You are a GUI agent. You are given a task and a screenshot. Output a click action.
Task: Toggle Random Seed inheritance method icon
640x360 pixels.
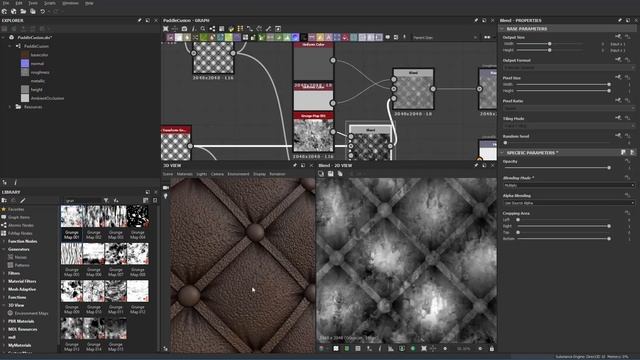click(618, 136)
